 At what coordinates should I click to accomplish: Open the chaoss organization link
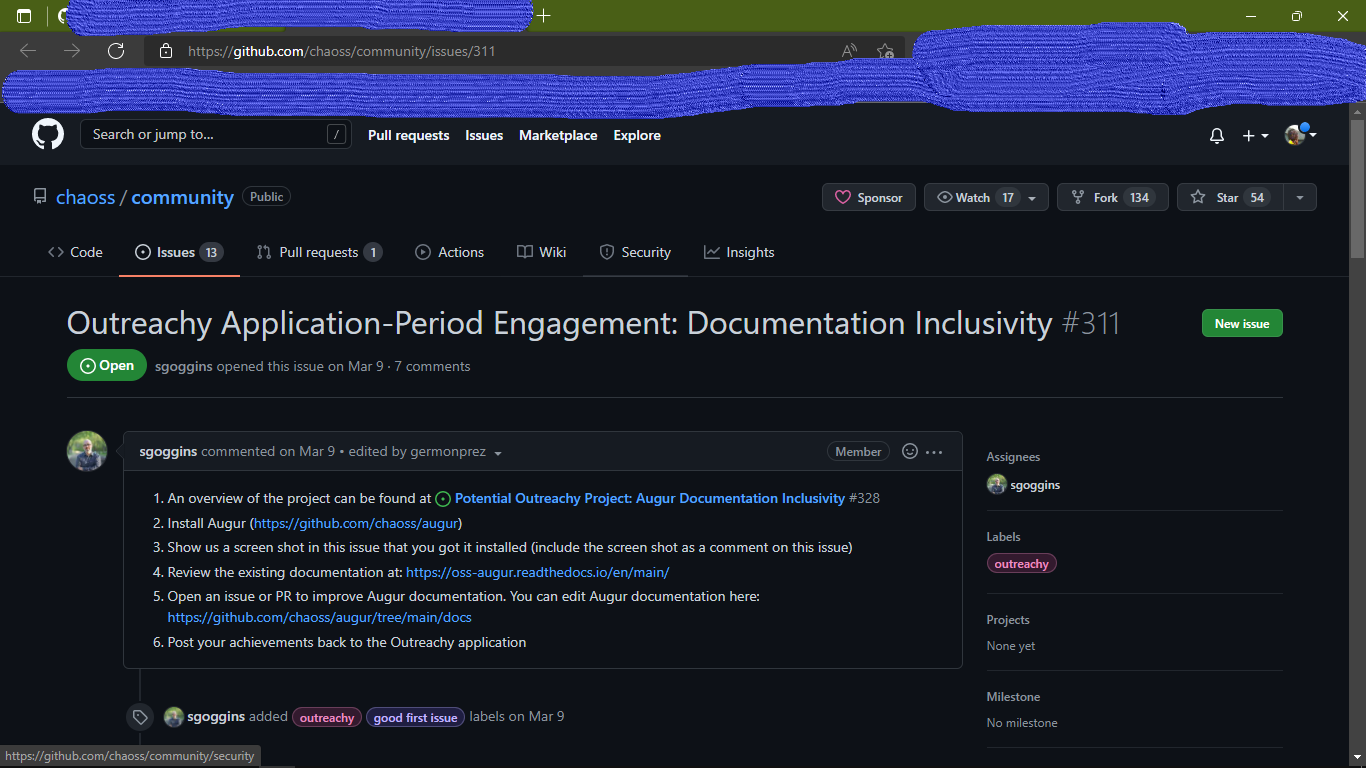(86, 197)
